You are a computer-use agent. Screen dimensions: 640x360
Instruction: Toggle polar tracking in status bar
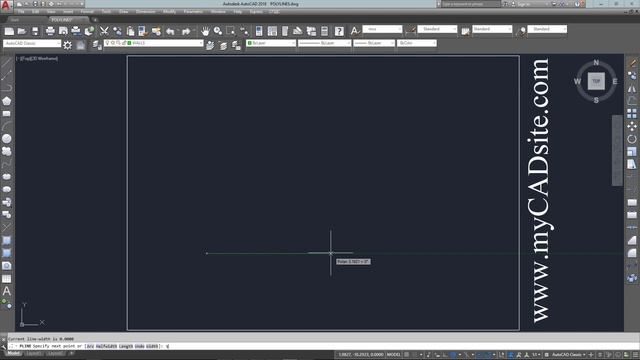pos(453,355)
